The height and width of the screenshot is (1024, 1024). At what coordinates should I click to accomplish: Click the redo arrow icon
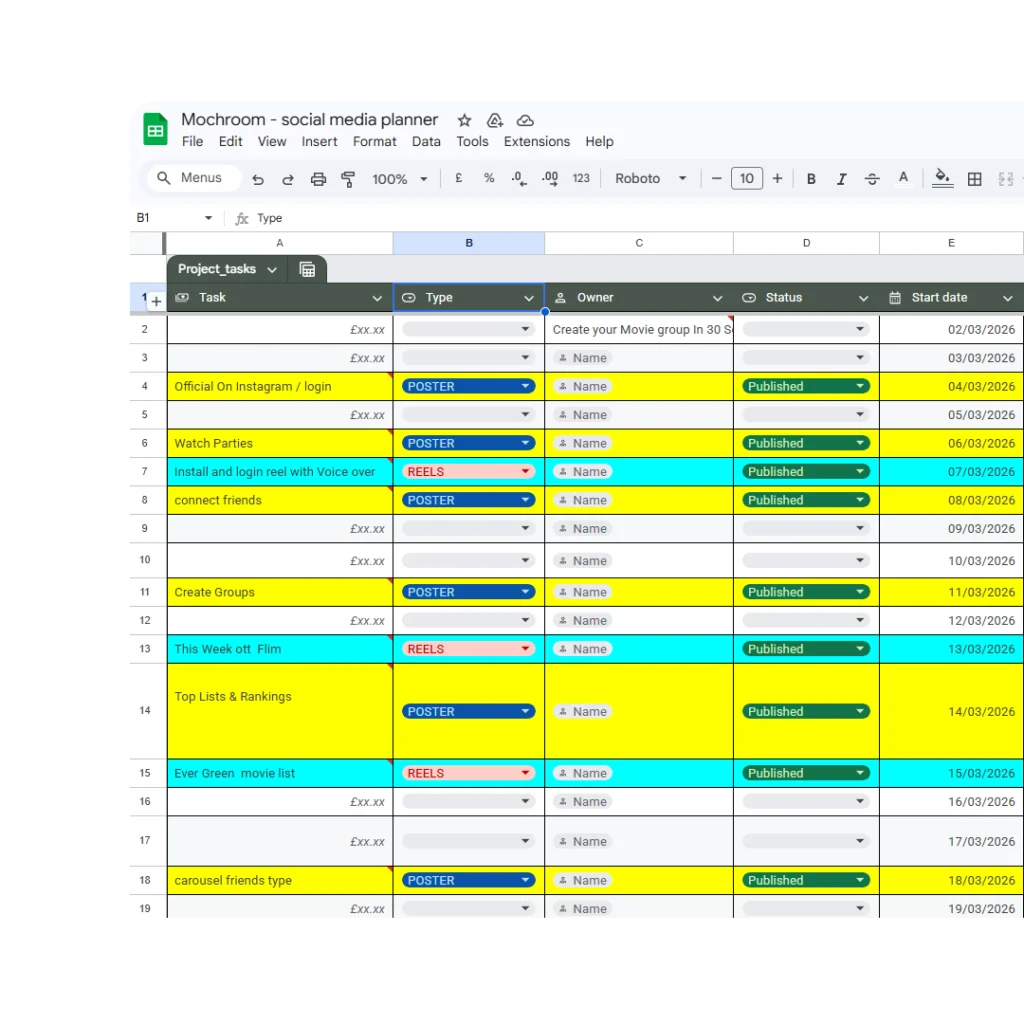click(288, 179)
